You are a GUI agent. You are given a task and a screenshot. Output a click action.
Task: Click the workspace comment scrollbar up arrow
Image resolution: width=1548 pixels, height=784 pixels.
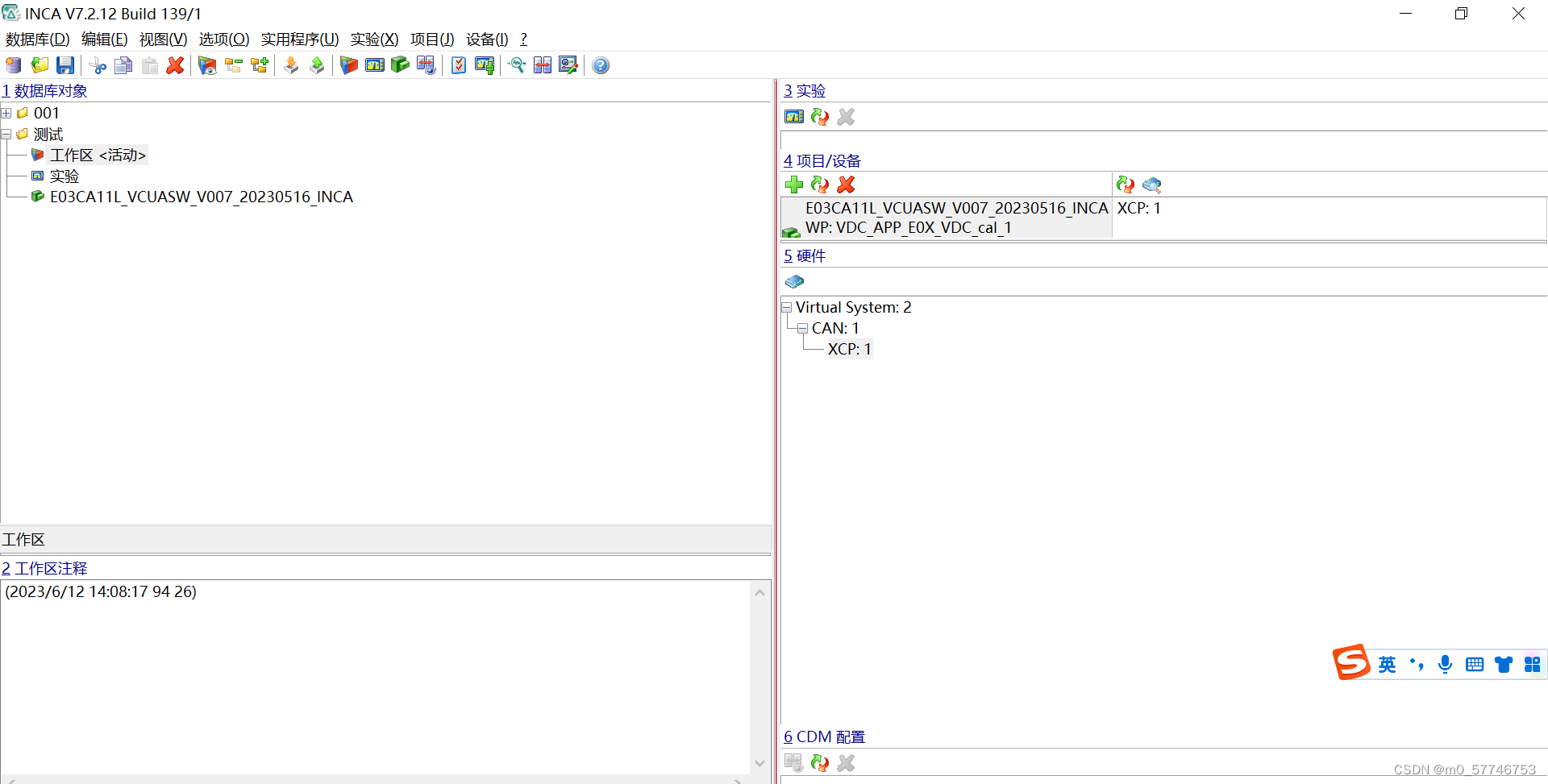point(759,592)
